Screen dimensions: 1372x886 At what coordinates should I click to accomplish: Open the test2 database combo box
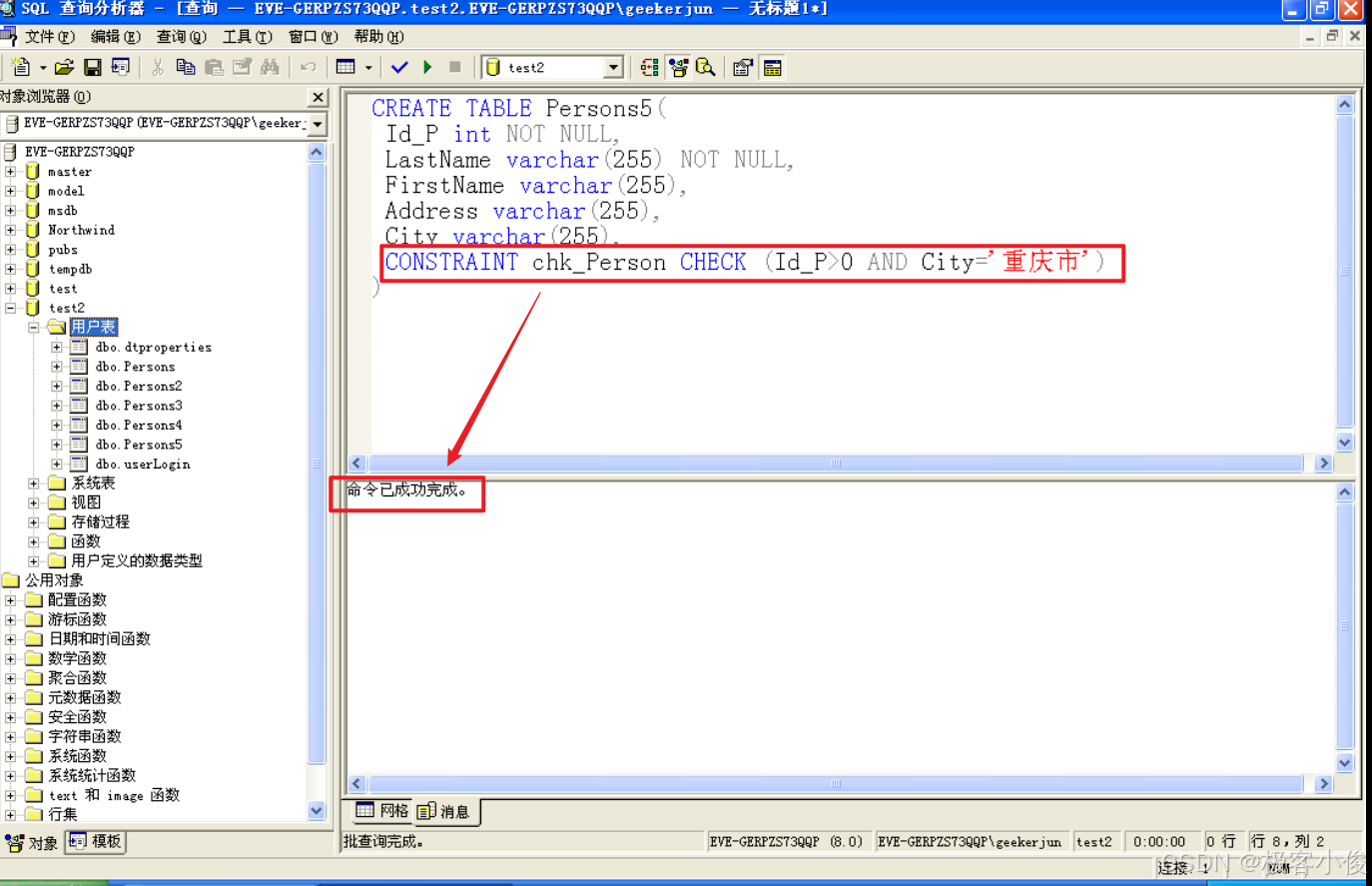point(553,67)
